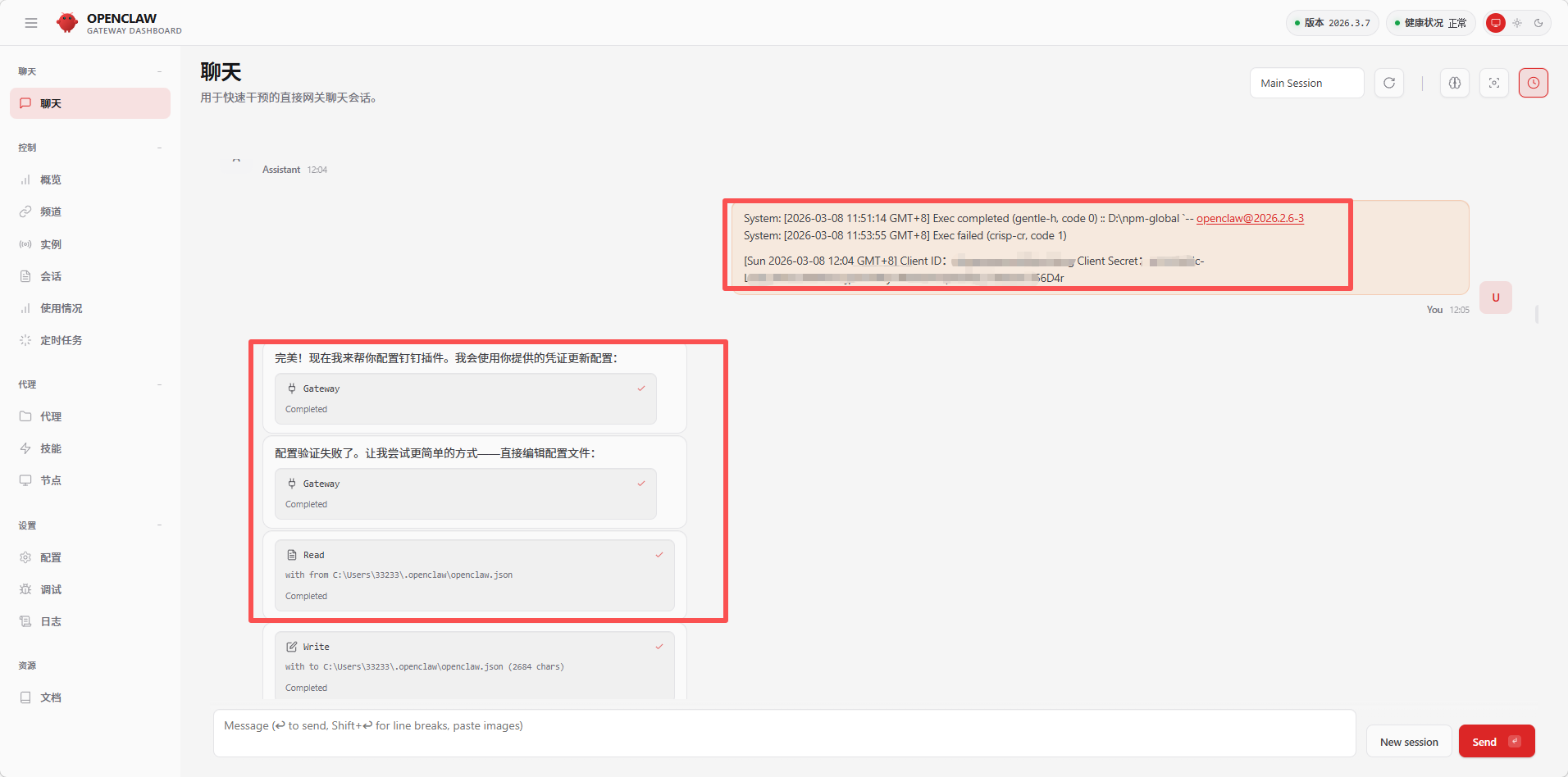Click the red Send button

[x=1496, y=742]
